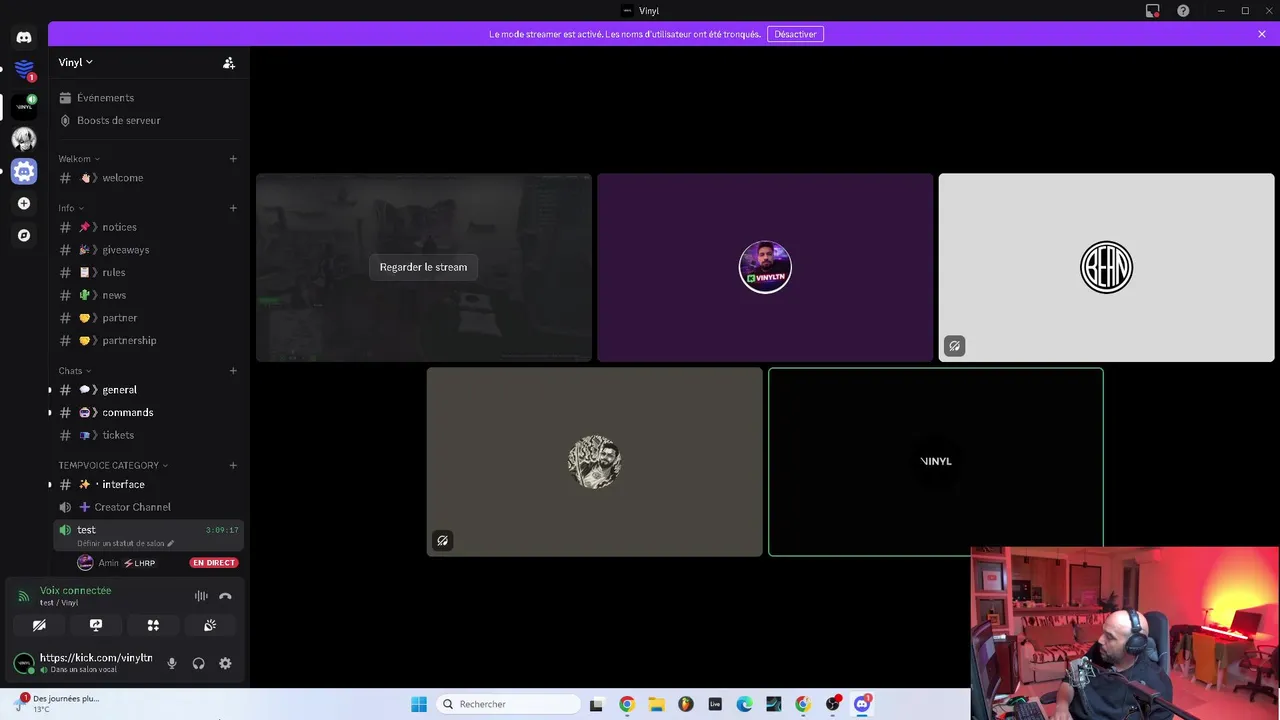Open Ableton Live from the taskbar
The image size is (1280, 720).
click(715, 704)
